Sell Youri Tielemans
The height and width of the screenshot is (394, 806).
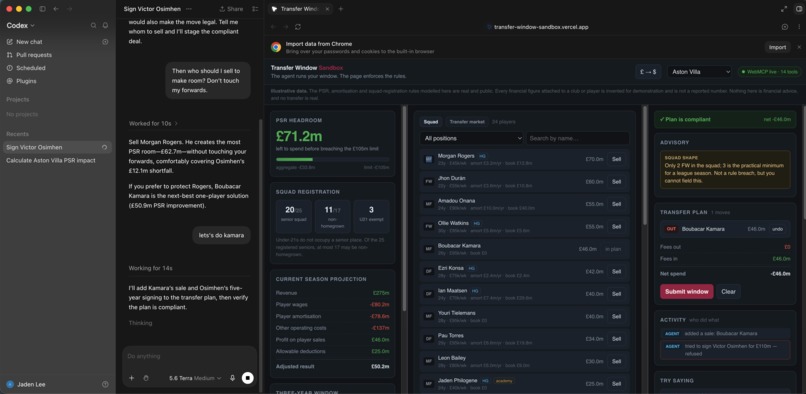click(616, 316)
